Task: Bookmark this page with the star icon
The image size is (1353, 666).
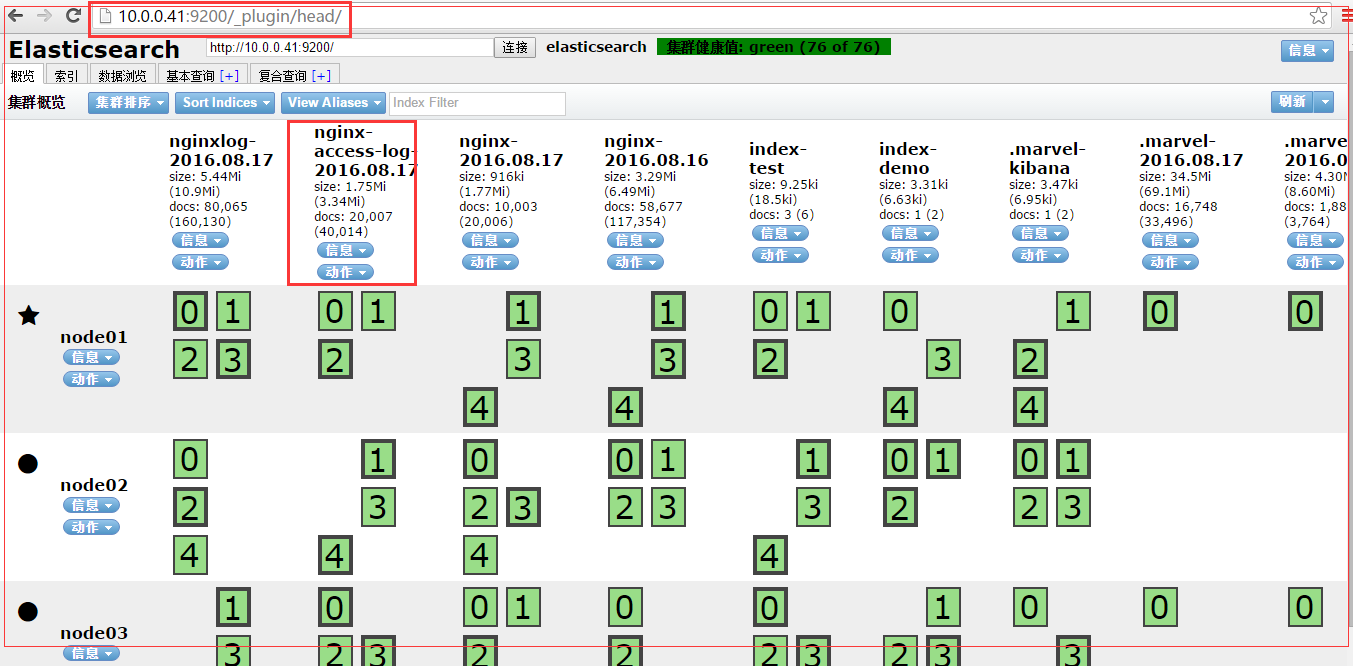Action: pyautogui.click(x=1319, y=16)
